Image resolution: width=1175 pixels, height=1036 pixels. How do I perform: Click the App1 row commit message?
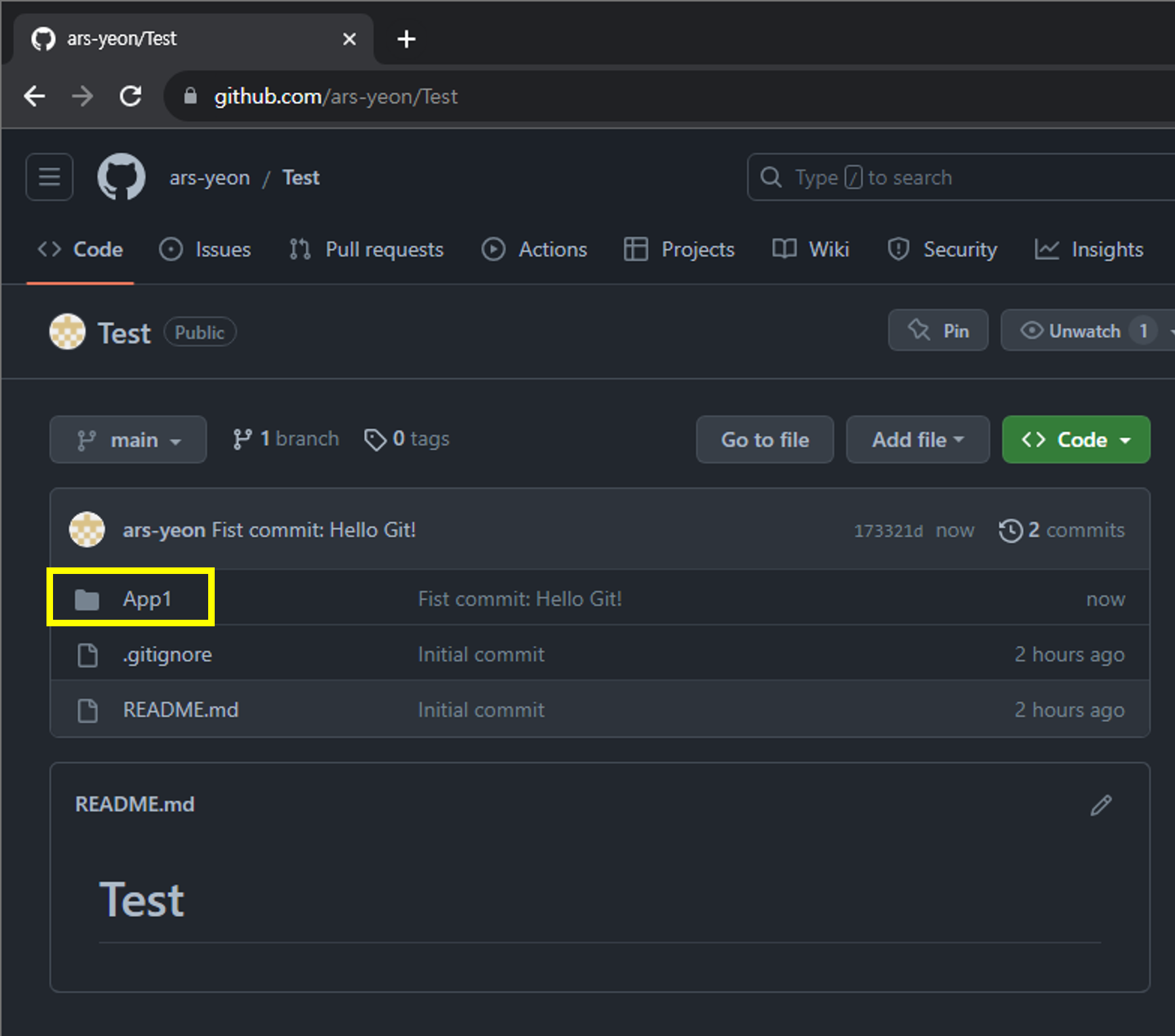[520, 599]
